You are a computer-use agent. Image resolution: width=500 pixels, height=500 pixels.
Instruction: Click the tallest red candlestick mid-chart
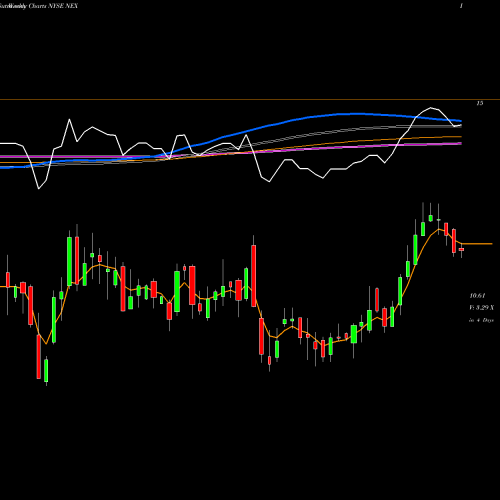coord(254,276)
